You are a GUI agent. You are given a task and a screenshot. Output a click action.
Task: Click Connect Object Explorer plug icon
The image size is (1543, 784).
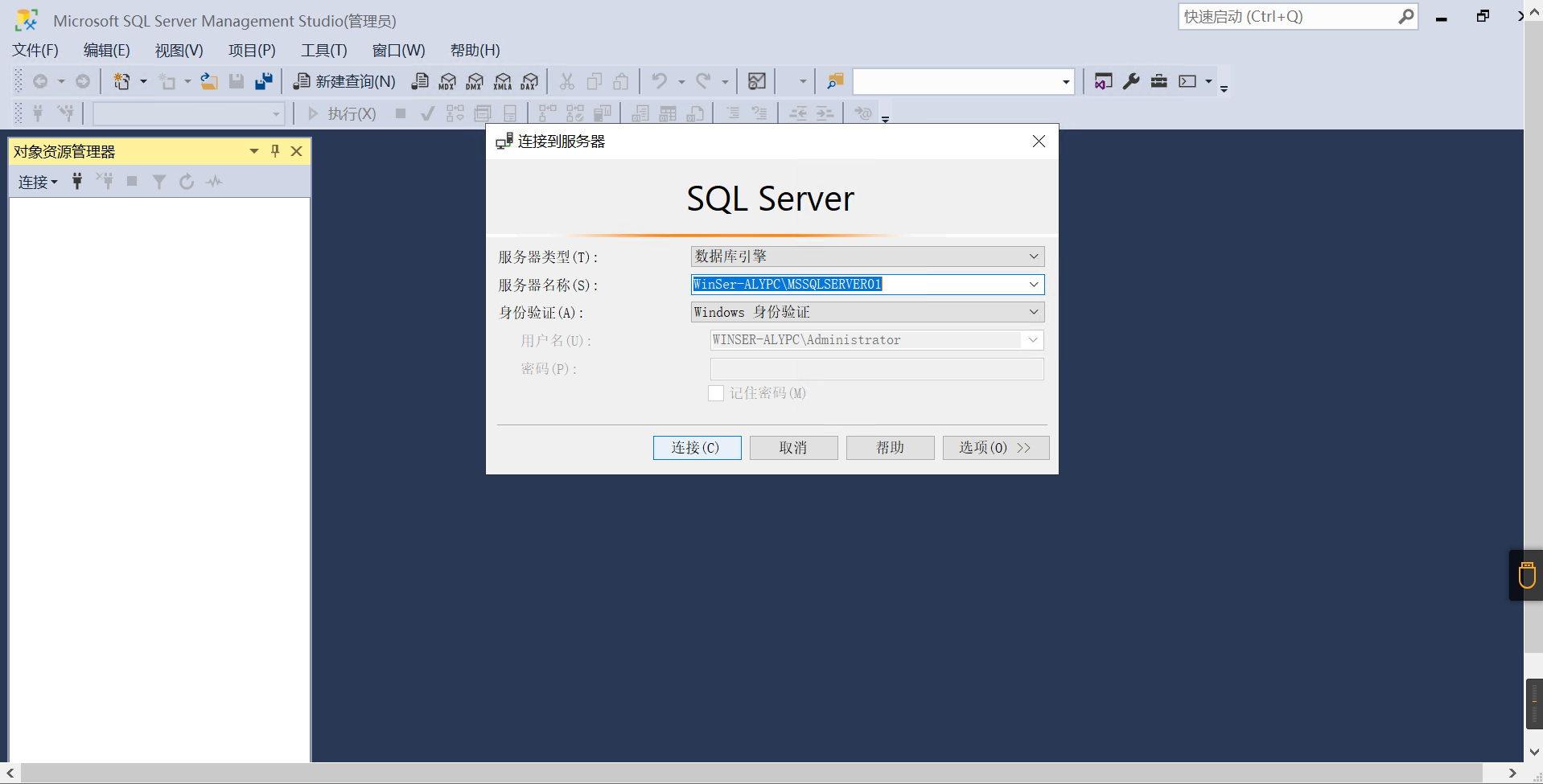pyautogui.click(x=77, y=182)
